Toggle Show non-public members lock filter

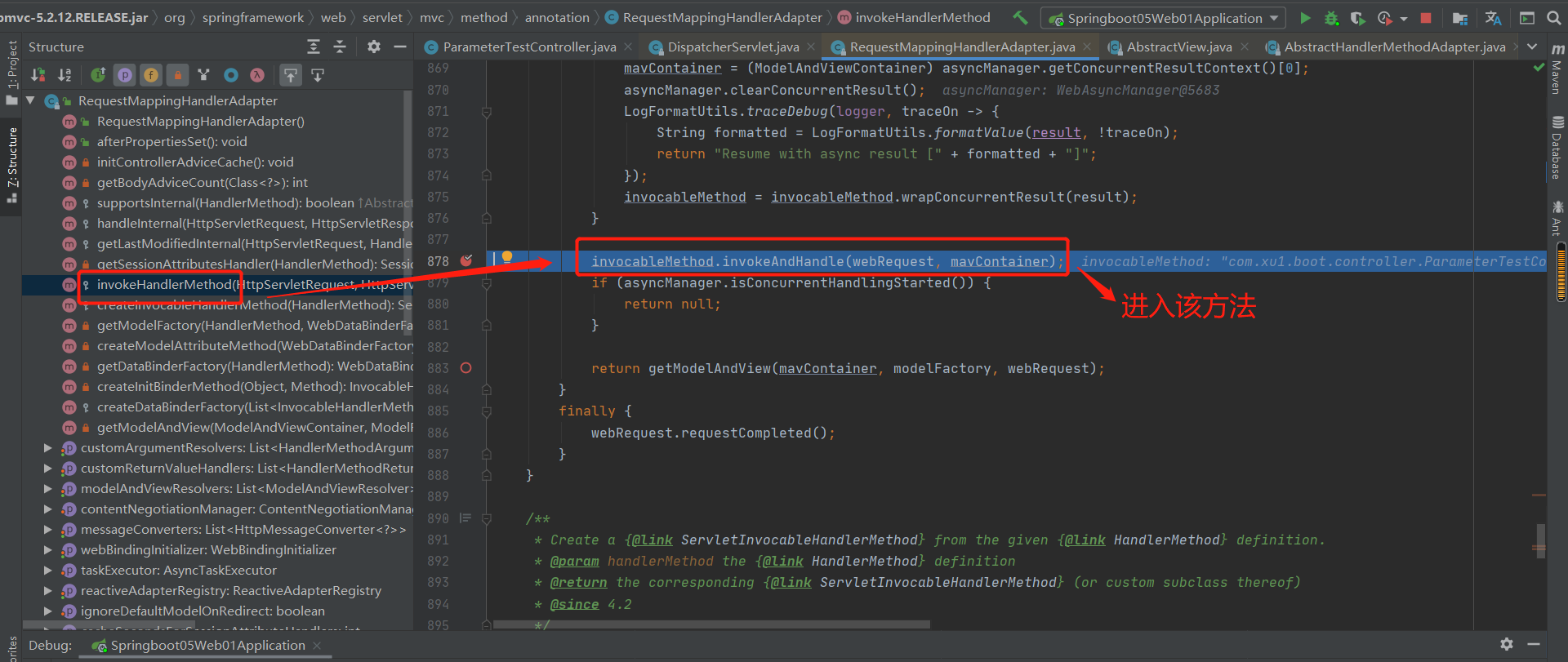(x=177, y=75)
